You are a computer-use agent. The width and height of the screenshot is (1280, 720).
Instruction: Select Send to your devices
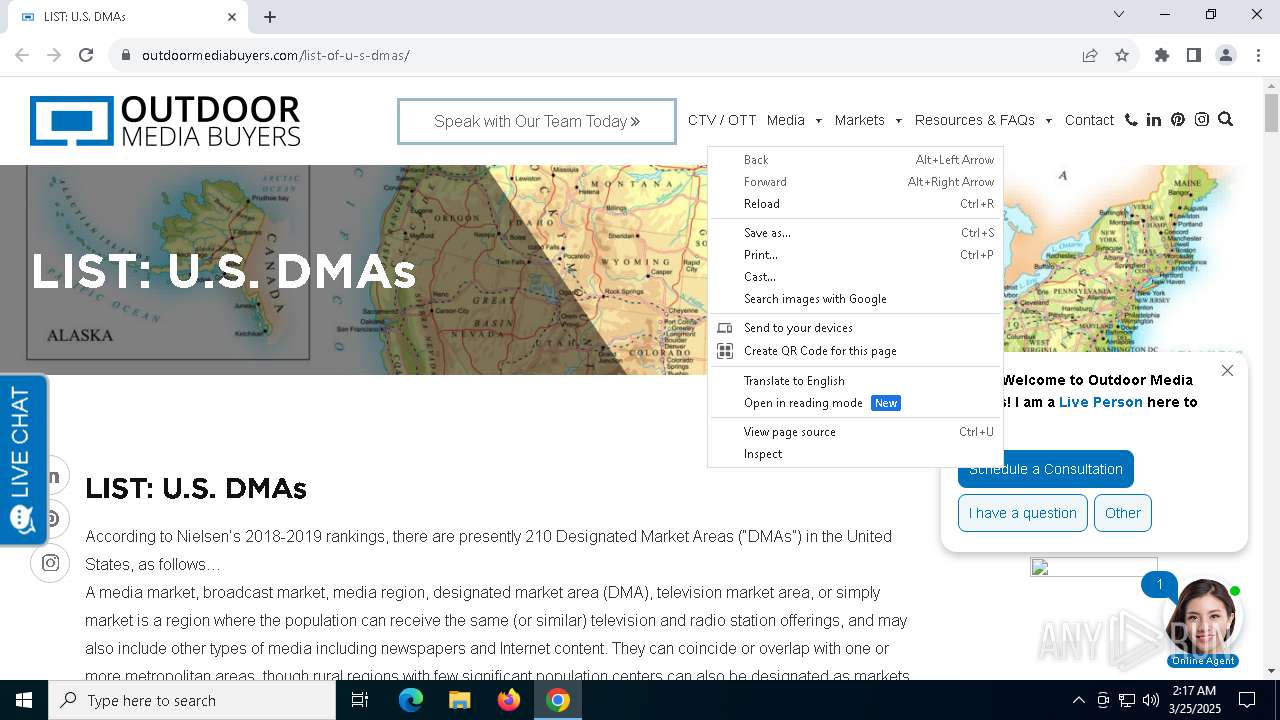click(x=855, y=328)
